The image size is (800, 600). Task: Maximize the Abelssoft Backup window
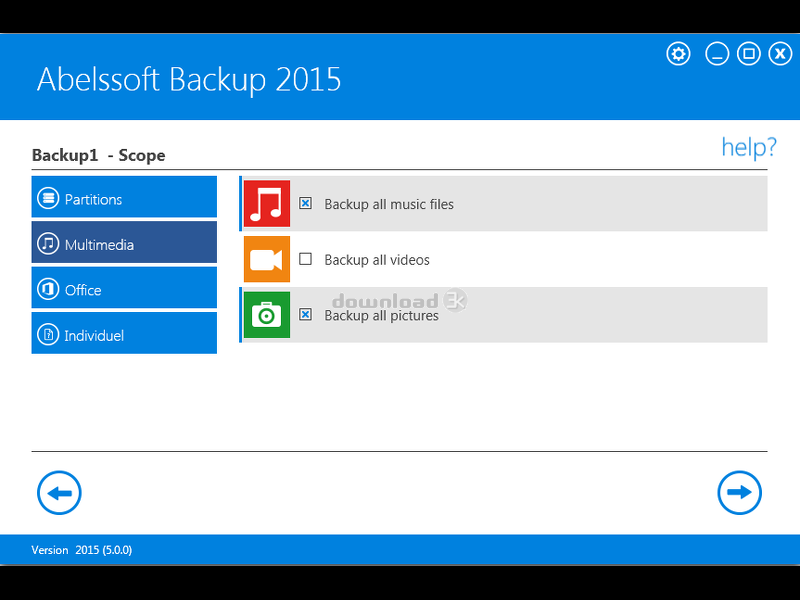tap(748, 54)
